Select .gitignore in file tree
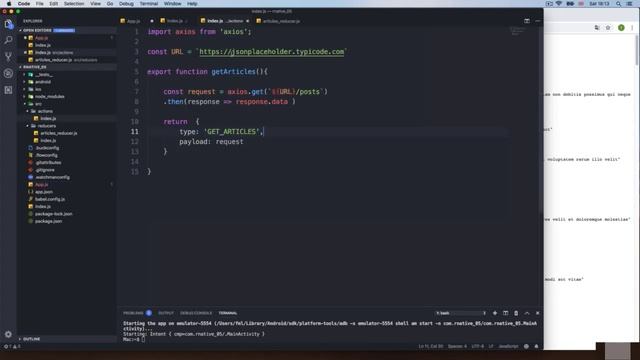Screen dimensions: 640x360 (x=44, y=170)
